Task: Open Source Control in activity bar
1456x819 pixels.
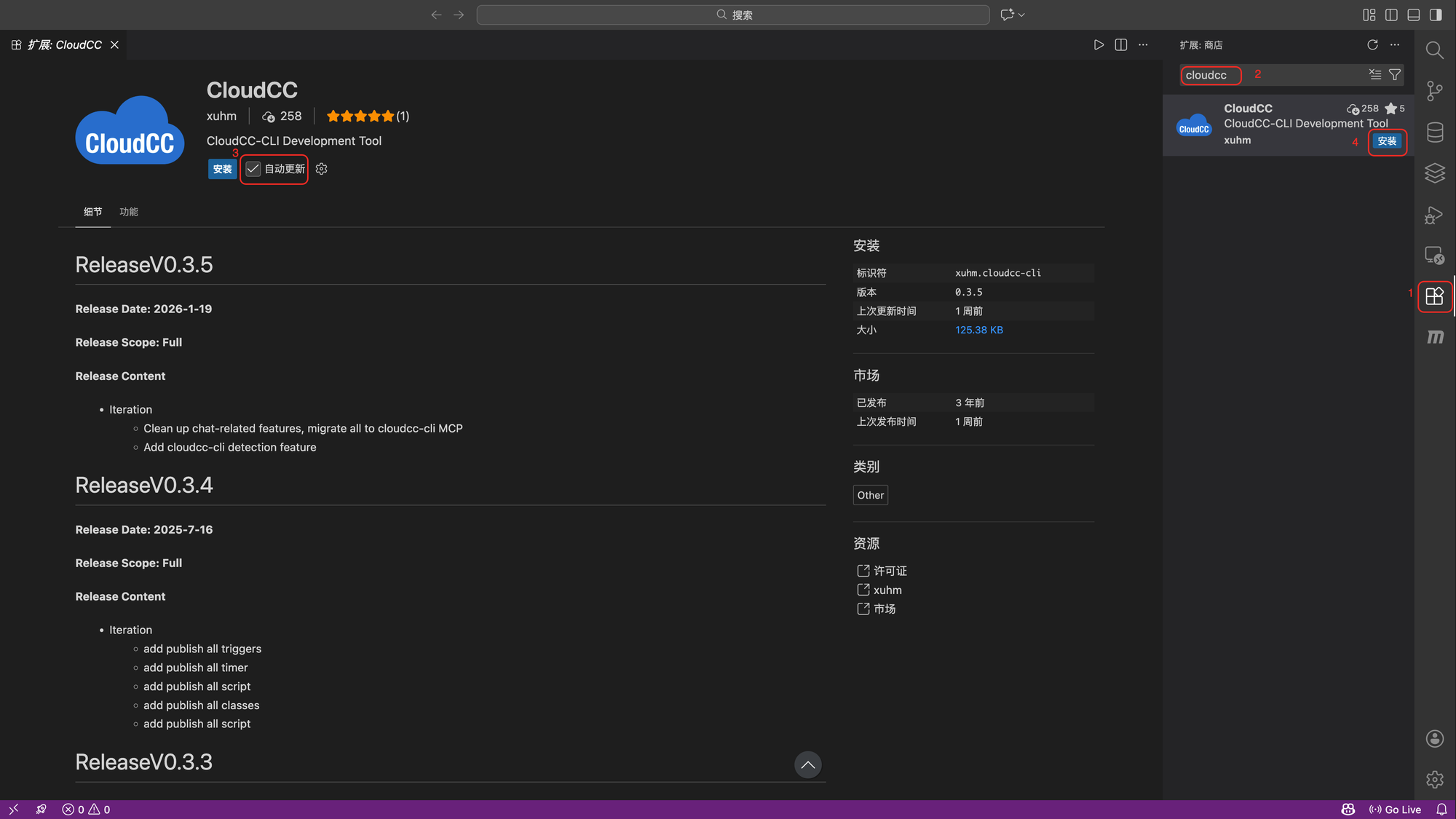Action: coord(1434,91)
